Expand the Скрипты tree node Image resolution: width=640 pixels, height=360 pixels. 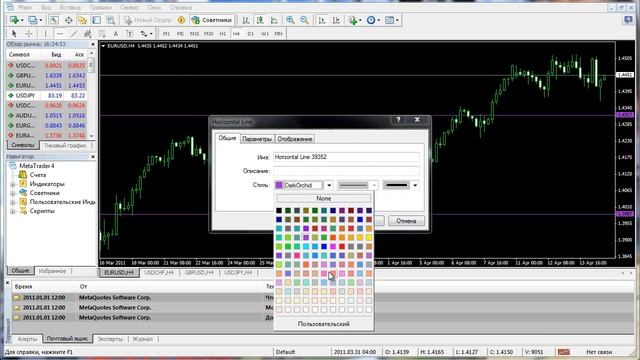click(13, 211)
